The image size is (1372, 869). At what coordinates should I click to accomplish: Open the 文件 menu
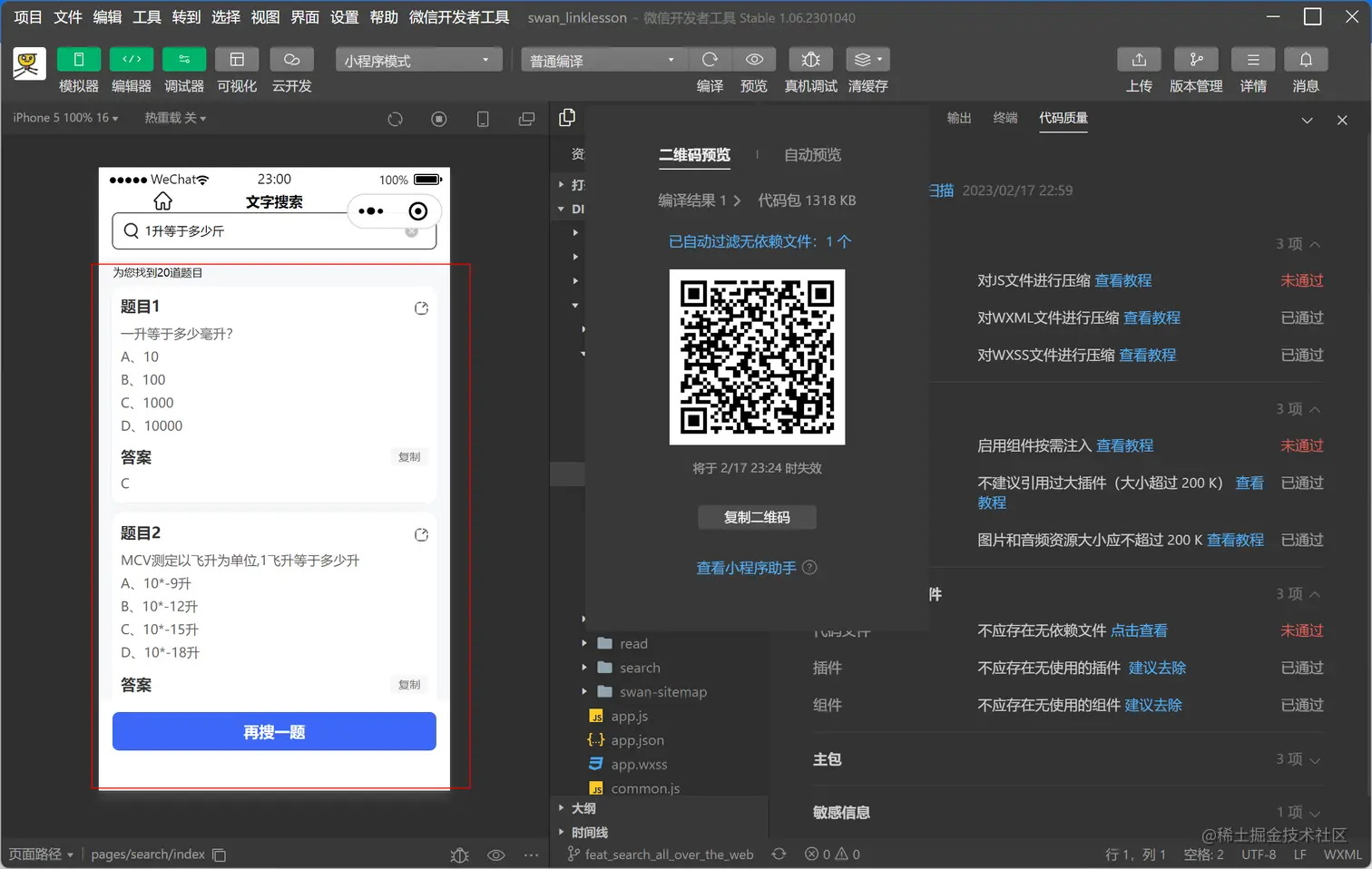coord(68,17)
